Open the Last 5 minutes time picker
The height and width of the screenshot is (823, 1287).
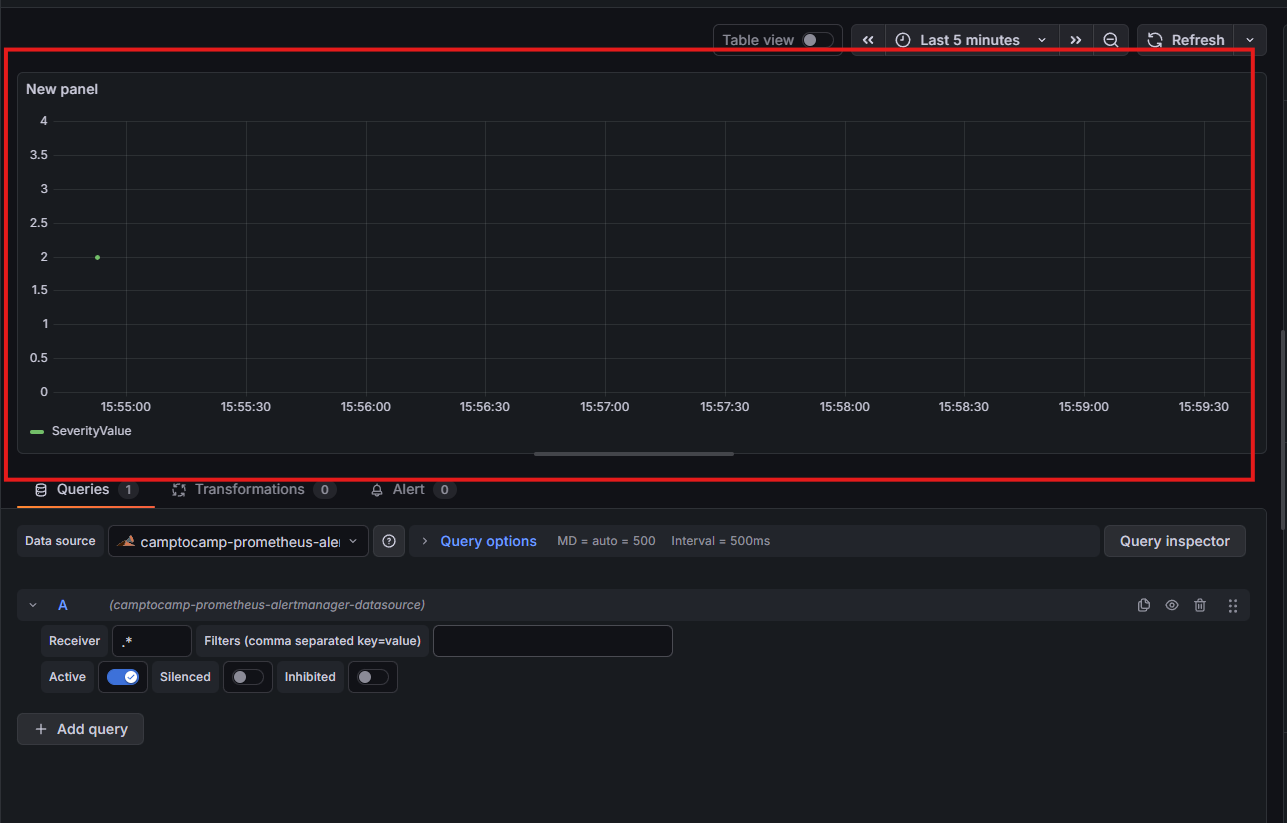coord(970,40)
